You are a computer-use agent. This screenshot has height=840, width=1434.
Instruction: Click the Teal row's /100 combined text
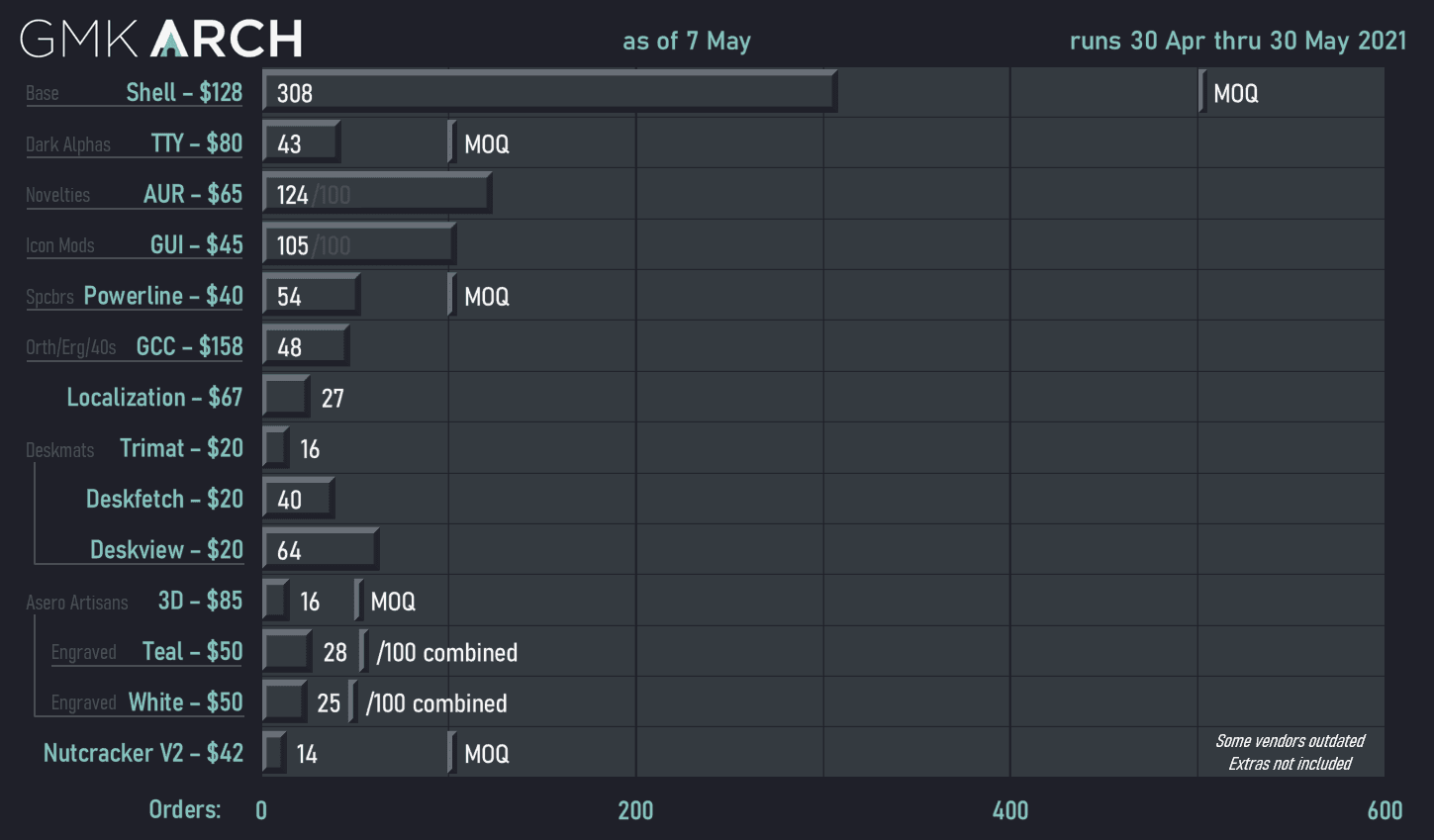(446, 653)
